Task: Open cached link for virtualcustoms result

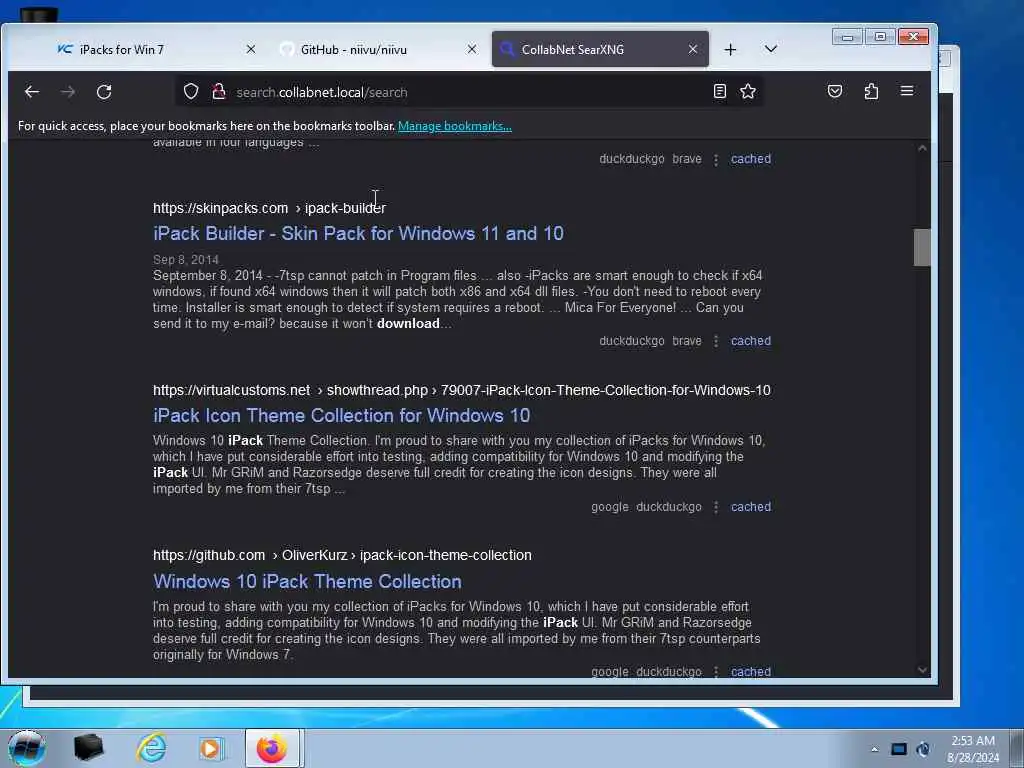Action: coord(750,507)
